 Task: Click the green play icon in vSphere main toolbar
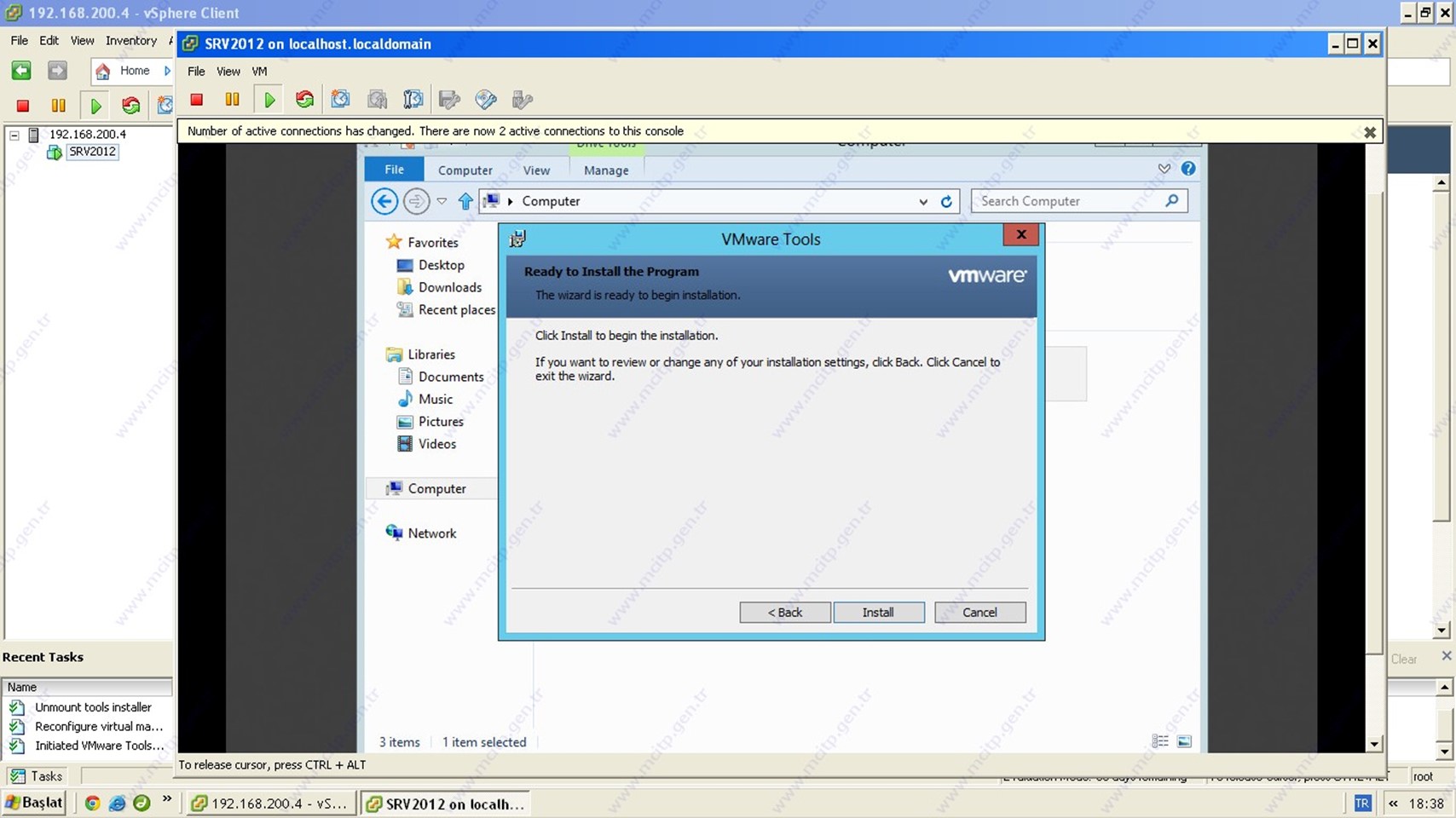point(95,106)
